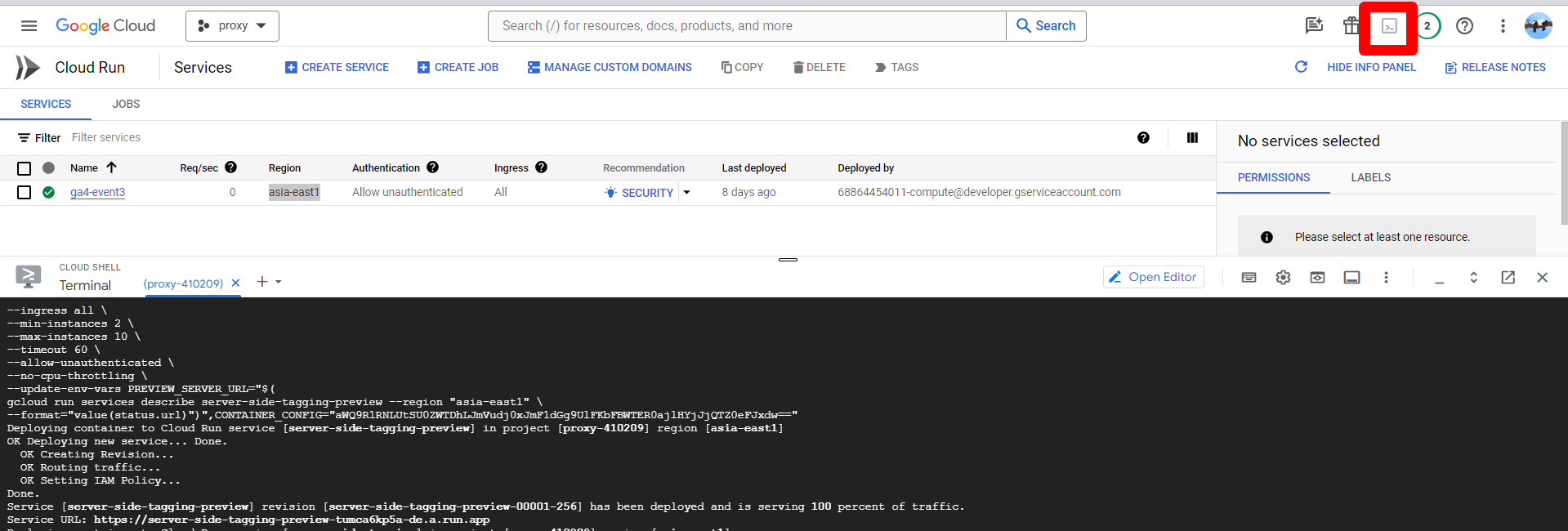
Task: Click Open Editor button
Action: (x=1153, y=277)
